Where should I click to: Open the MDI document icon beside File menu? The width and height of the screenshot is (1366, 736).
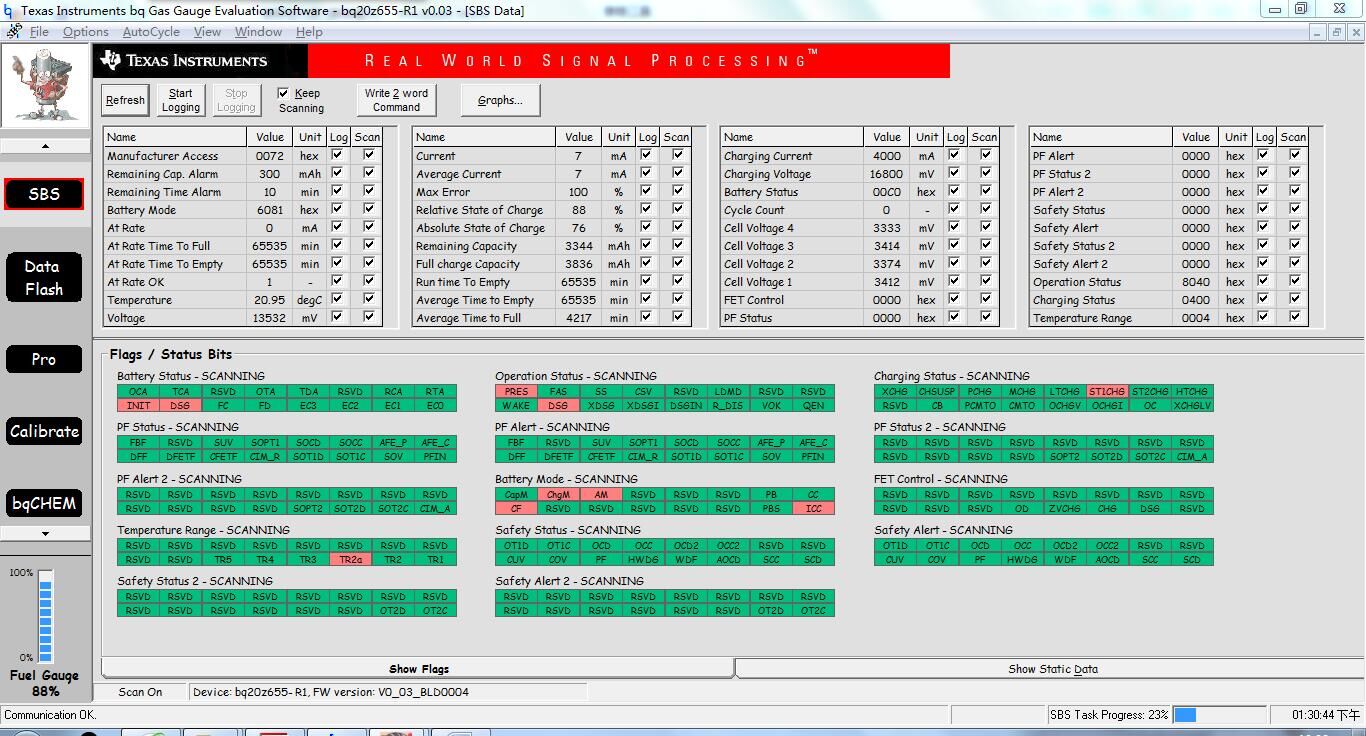tap(13, 31)
